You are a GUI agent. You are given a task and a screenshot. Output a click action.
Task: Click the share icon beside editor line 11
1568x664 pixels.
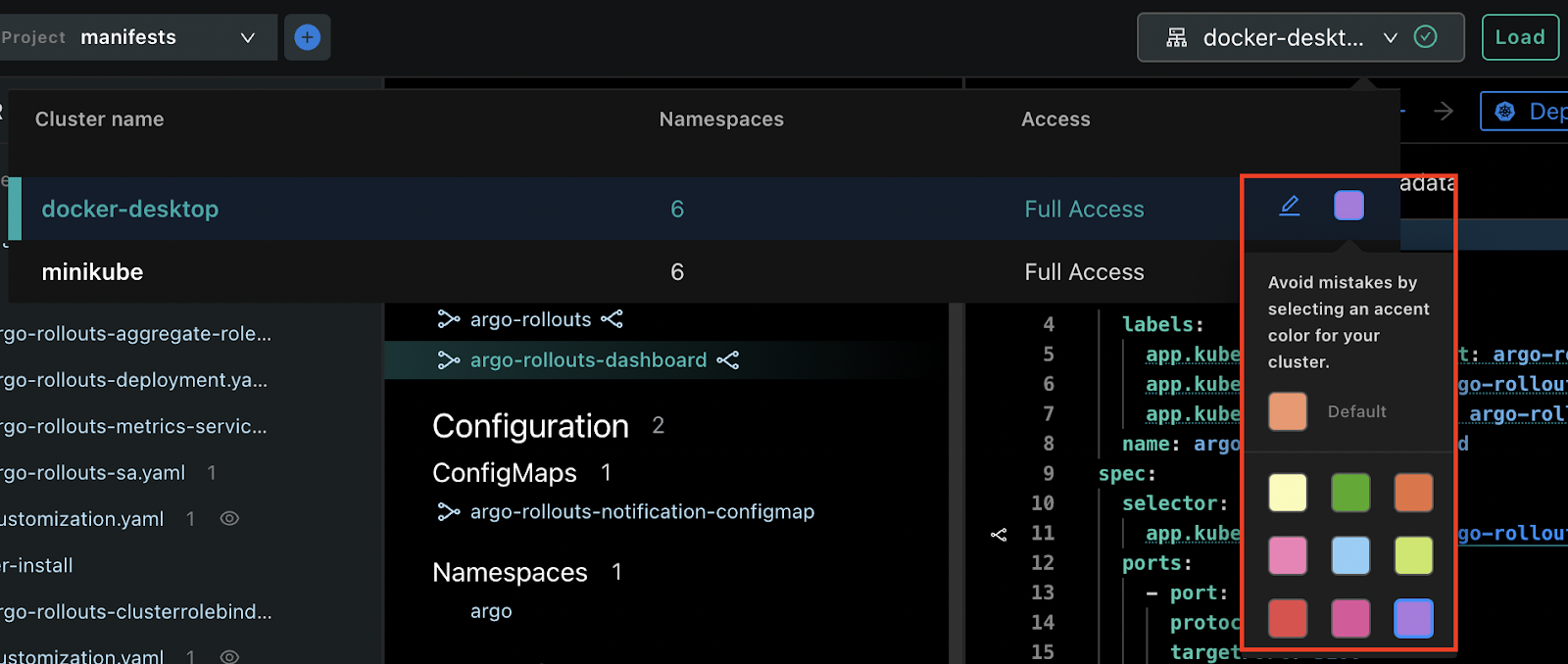coord(999,534)
